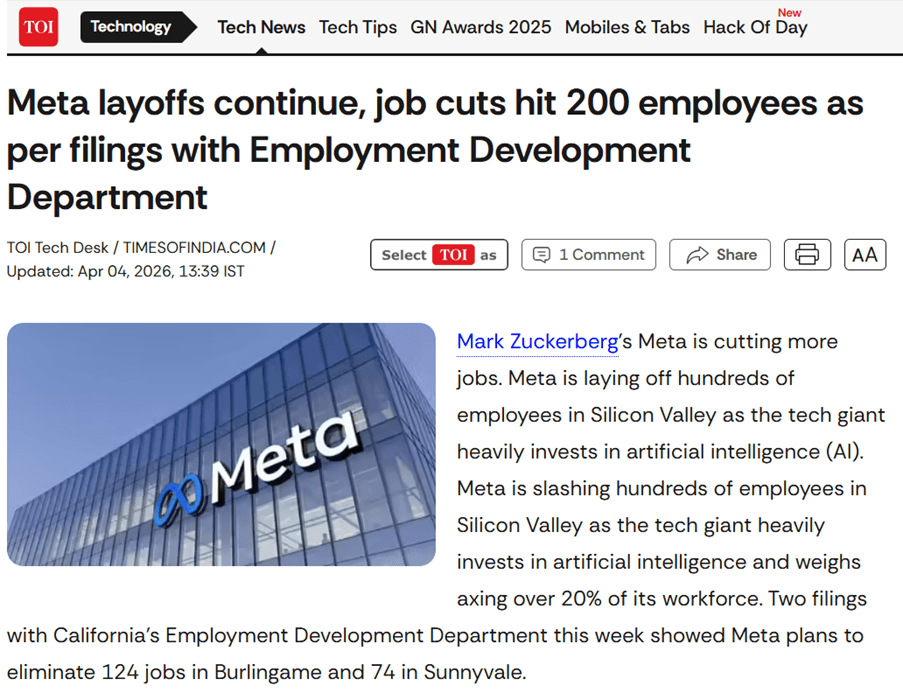
Task: Open the TOI red logo homepage
Action: tap(38, 26)
